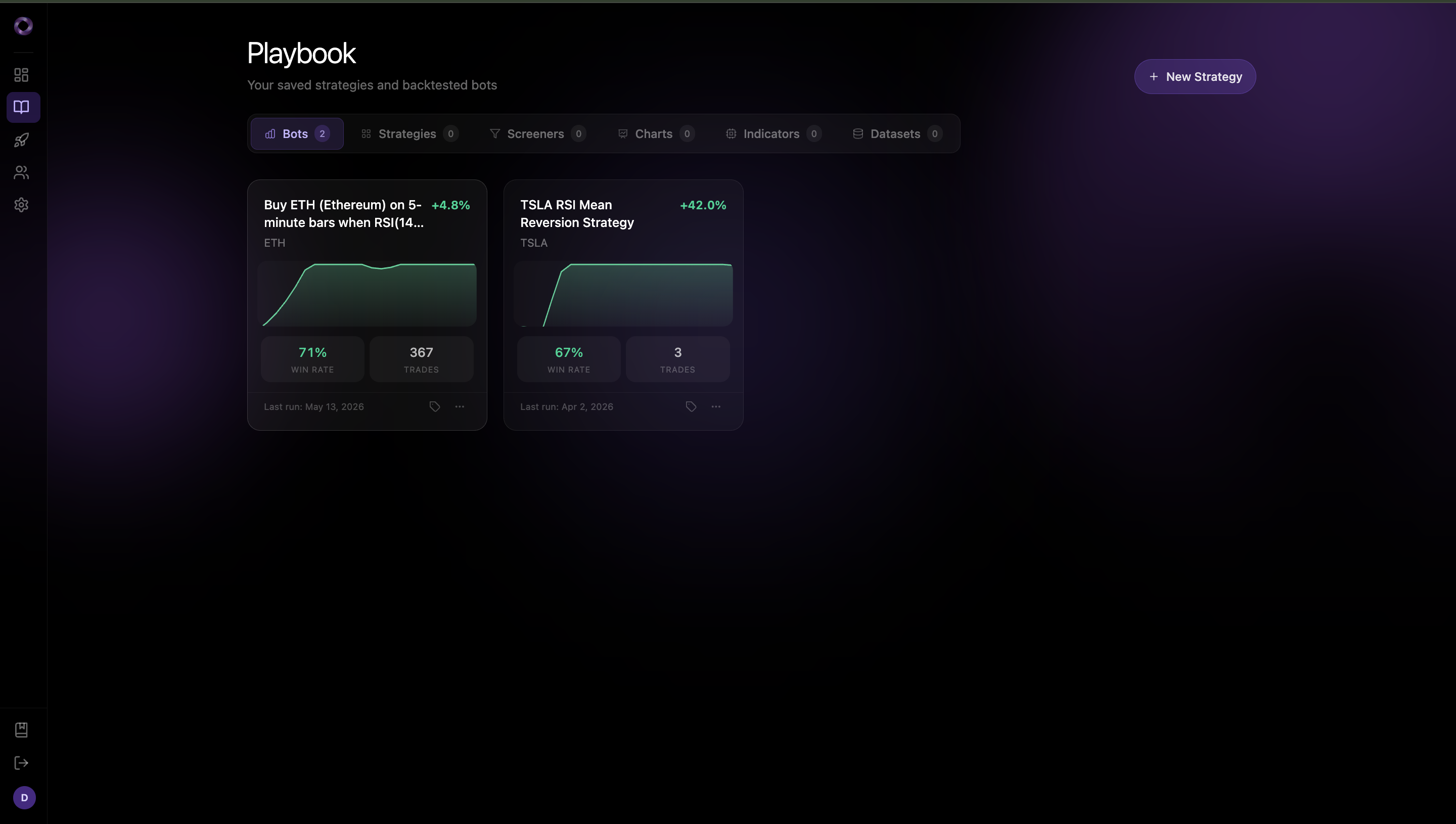1456x824 pixels.
Task: Switch to the Charts tab
Action: click(656, 133)
